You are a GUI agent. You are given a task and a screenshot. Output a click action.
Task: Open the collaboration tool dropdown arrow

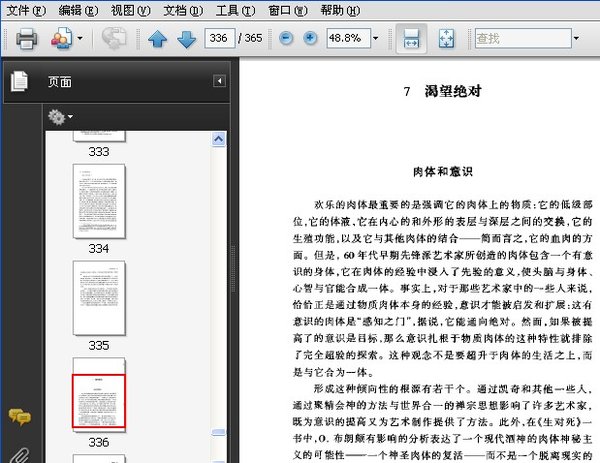click(x=80, y=39)
